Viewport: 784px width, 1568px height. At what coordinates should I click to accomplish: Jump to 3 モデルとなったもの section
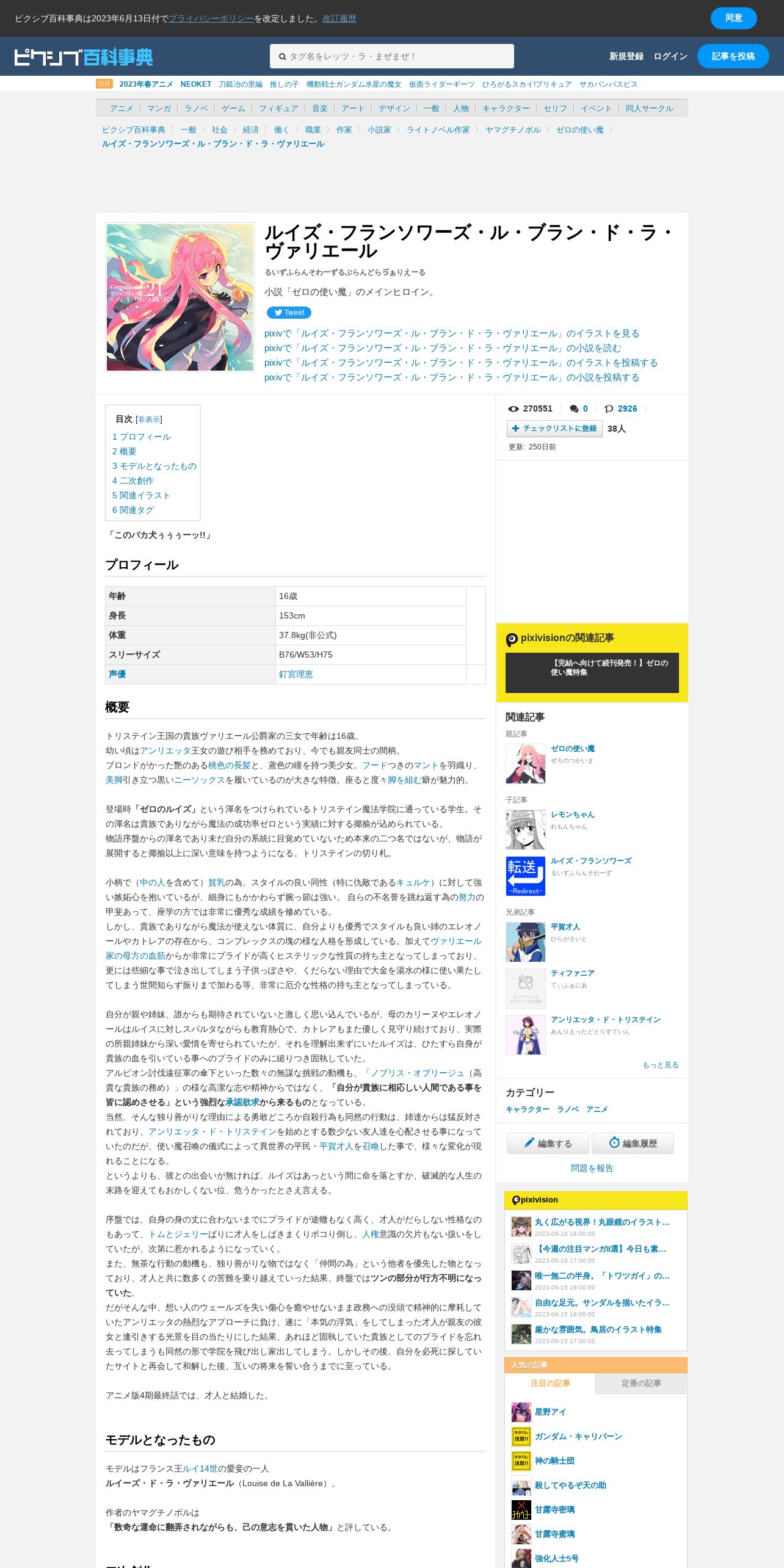point(154,466)
